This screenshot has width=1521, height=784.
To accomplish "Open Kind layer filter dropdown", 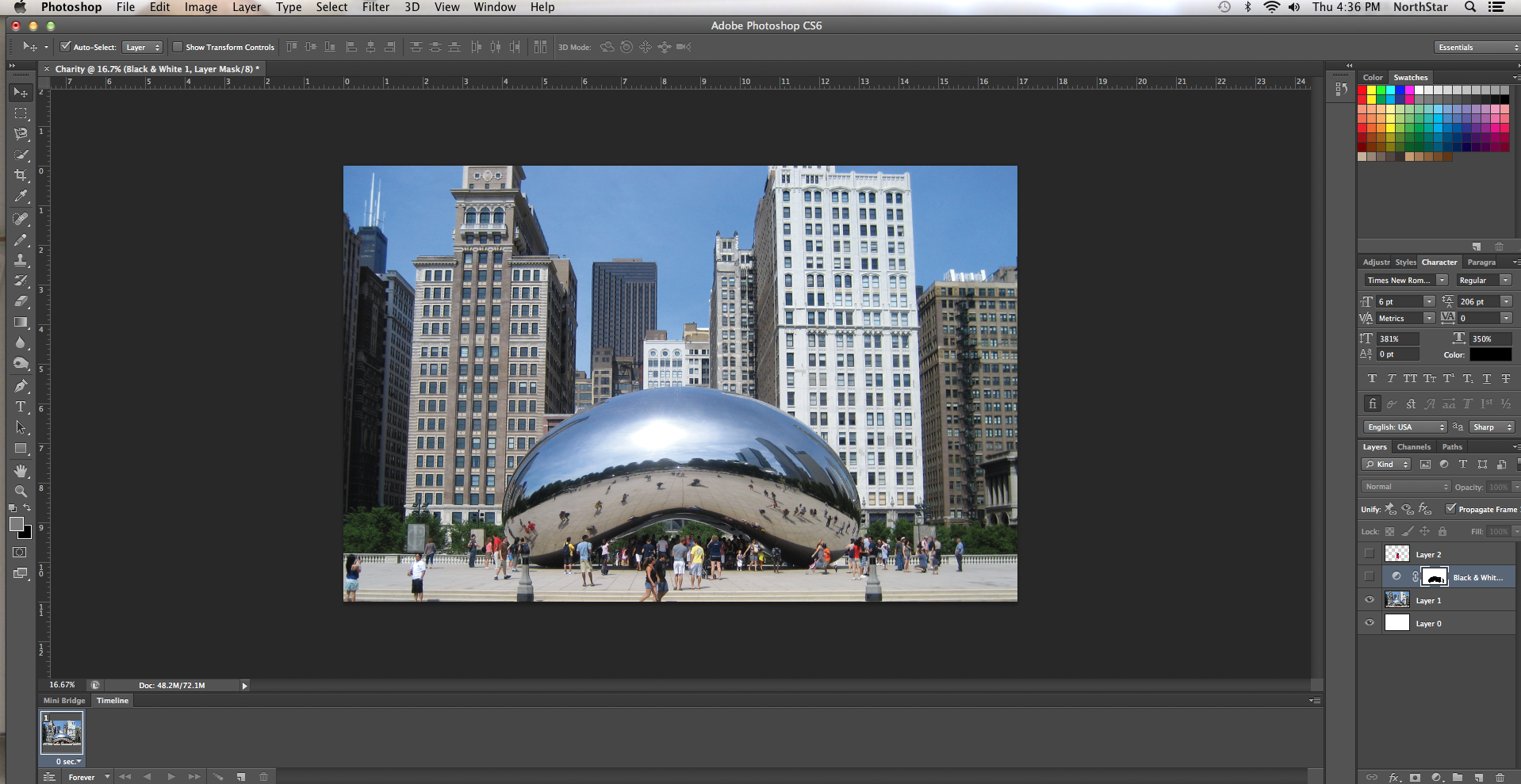I will pyautogui.click(x=1386, y=465).
